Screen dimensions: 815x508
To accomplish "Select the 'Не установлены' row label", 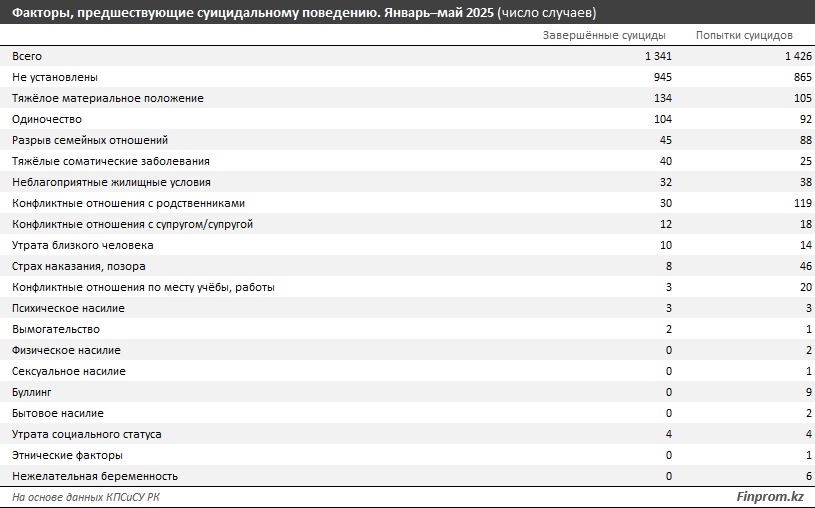I will point(55,77).
